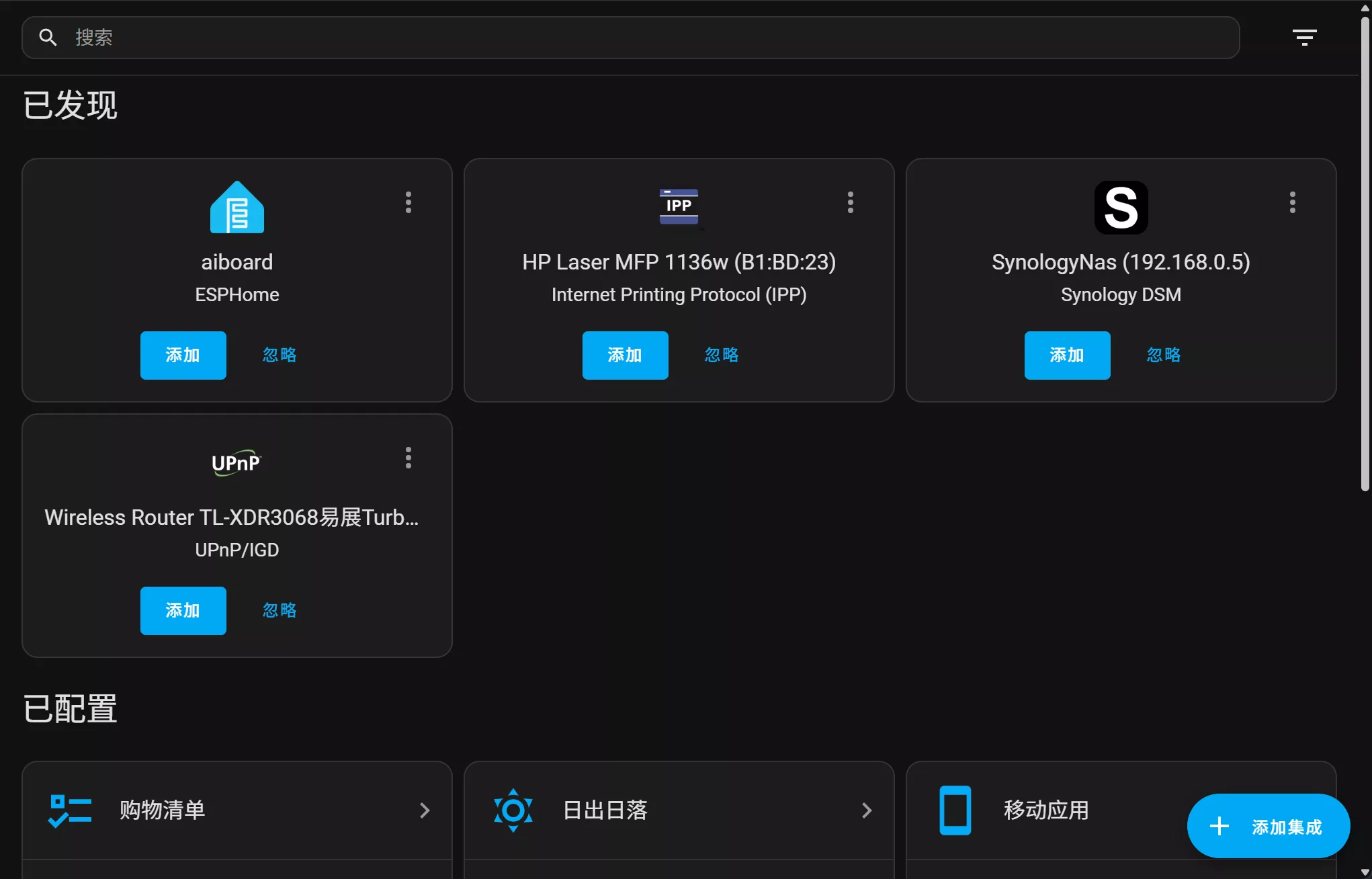Viewport: 1372px width, 879px height.
Task: Click SynologyNas (192.168.0.5) title
Action: pyautogui.click(x=1121, y=262)
